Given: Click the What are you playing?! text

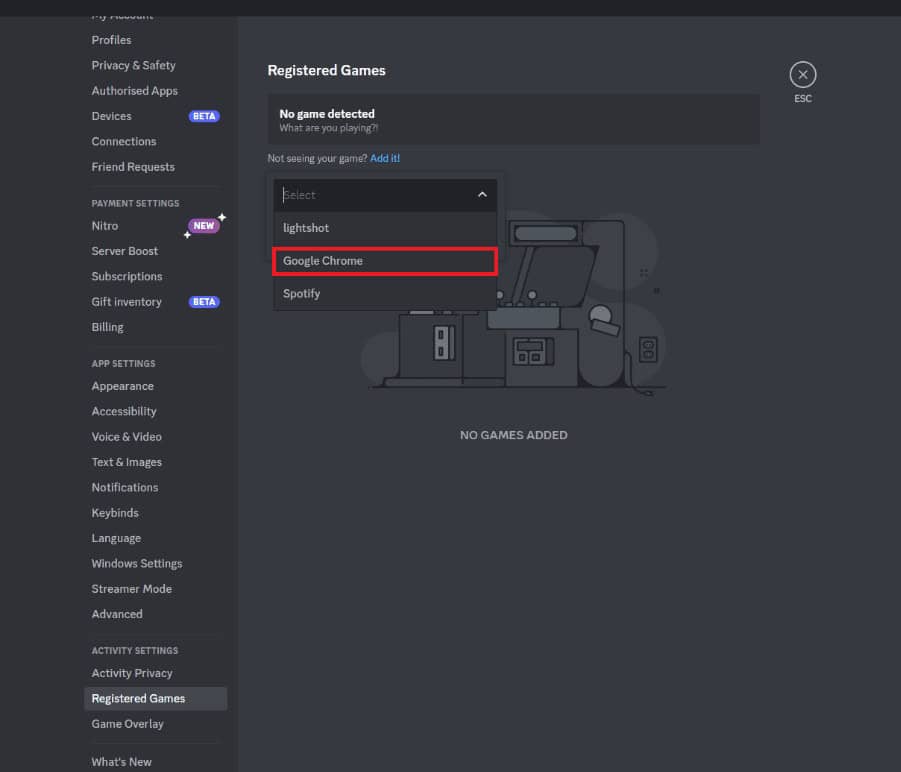Looking at the screenshot, I should point(329,128).
